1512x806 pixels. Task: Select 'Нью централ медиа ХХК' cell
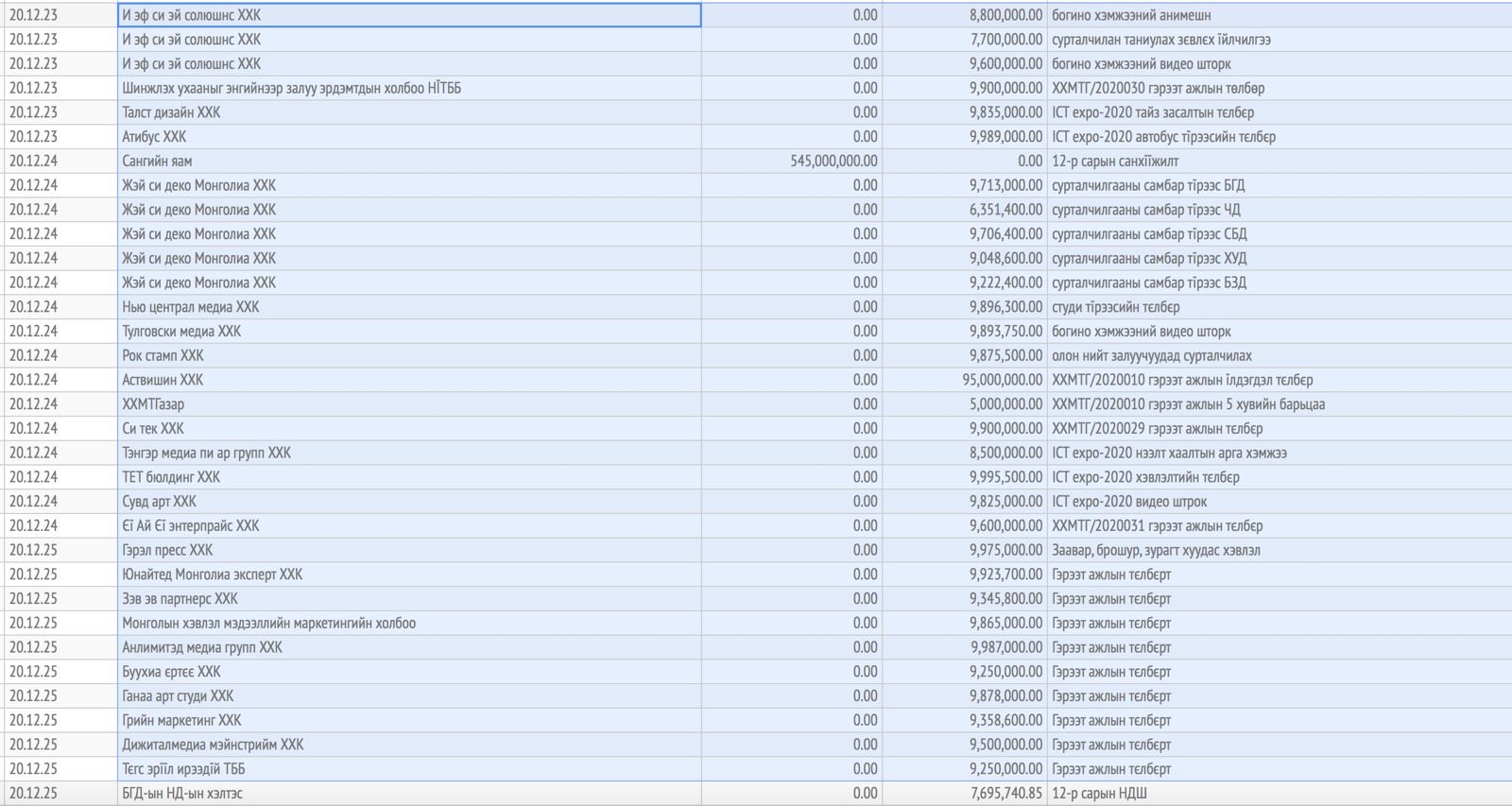pos(409,307)
